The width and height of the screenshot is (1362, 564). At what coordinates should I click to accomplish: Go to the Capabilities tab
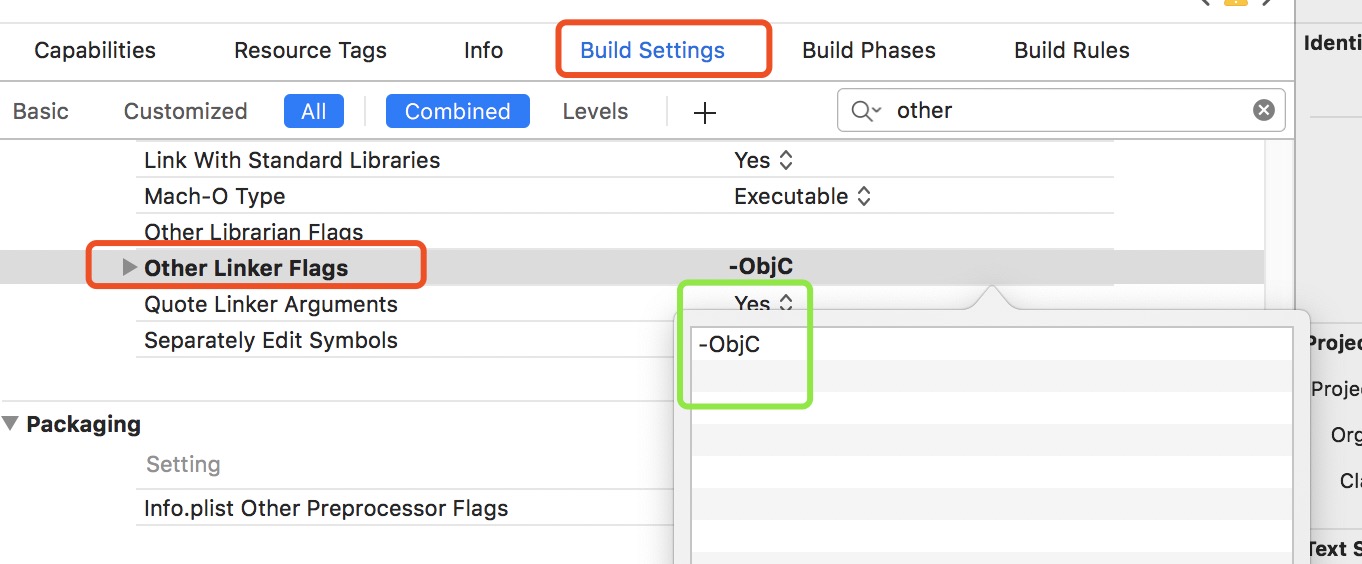(95, 51)
